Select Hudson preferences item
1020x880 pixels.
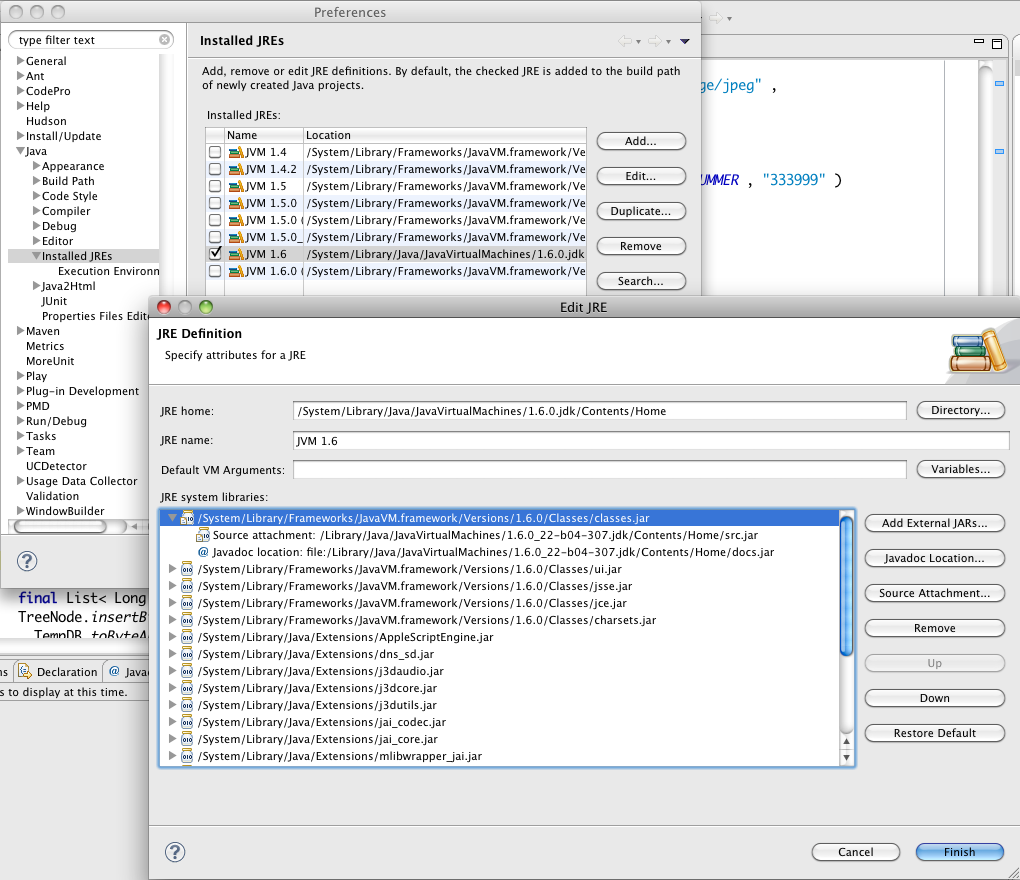(x=46, y=121)
